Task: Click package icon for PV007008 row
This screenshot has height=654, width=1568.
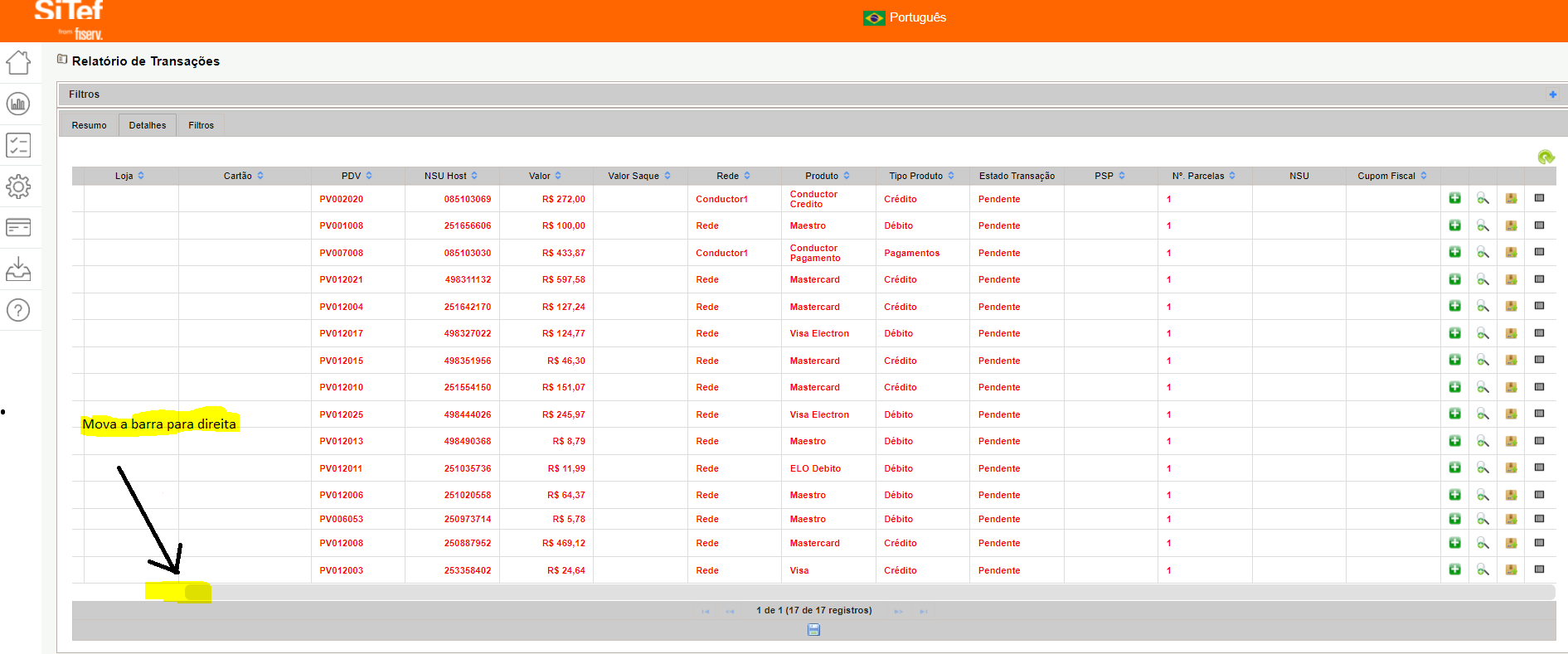Action: click(1511, 253)
